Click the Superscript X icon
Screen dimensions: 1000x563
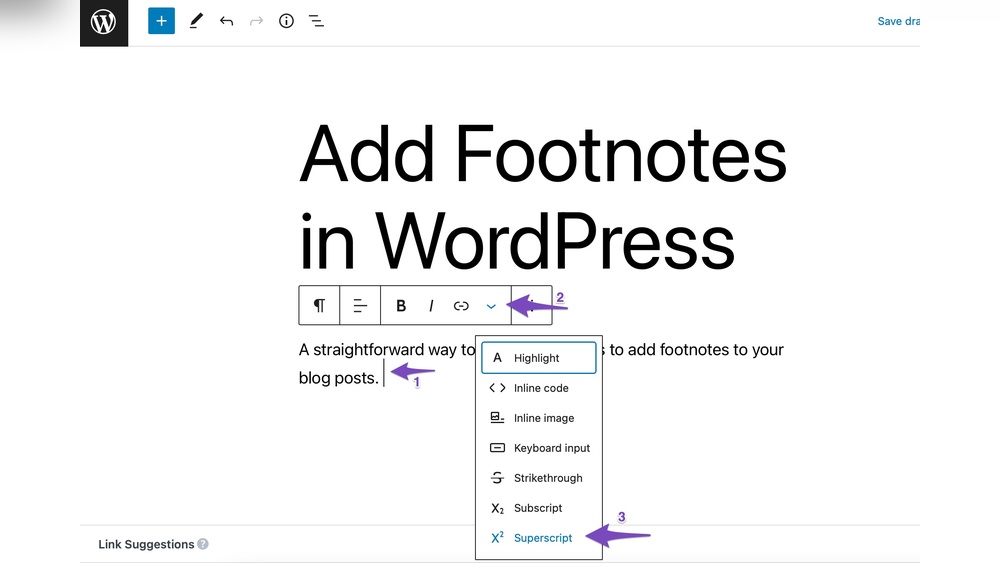point(497,537)
